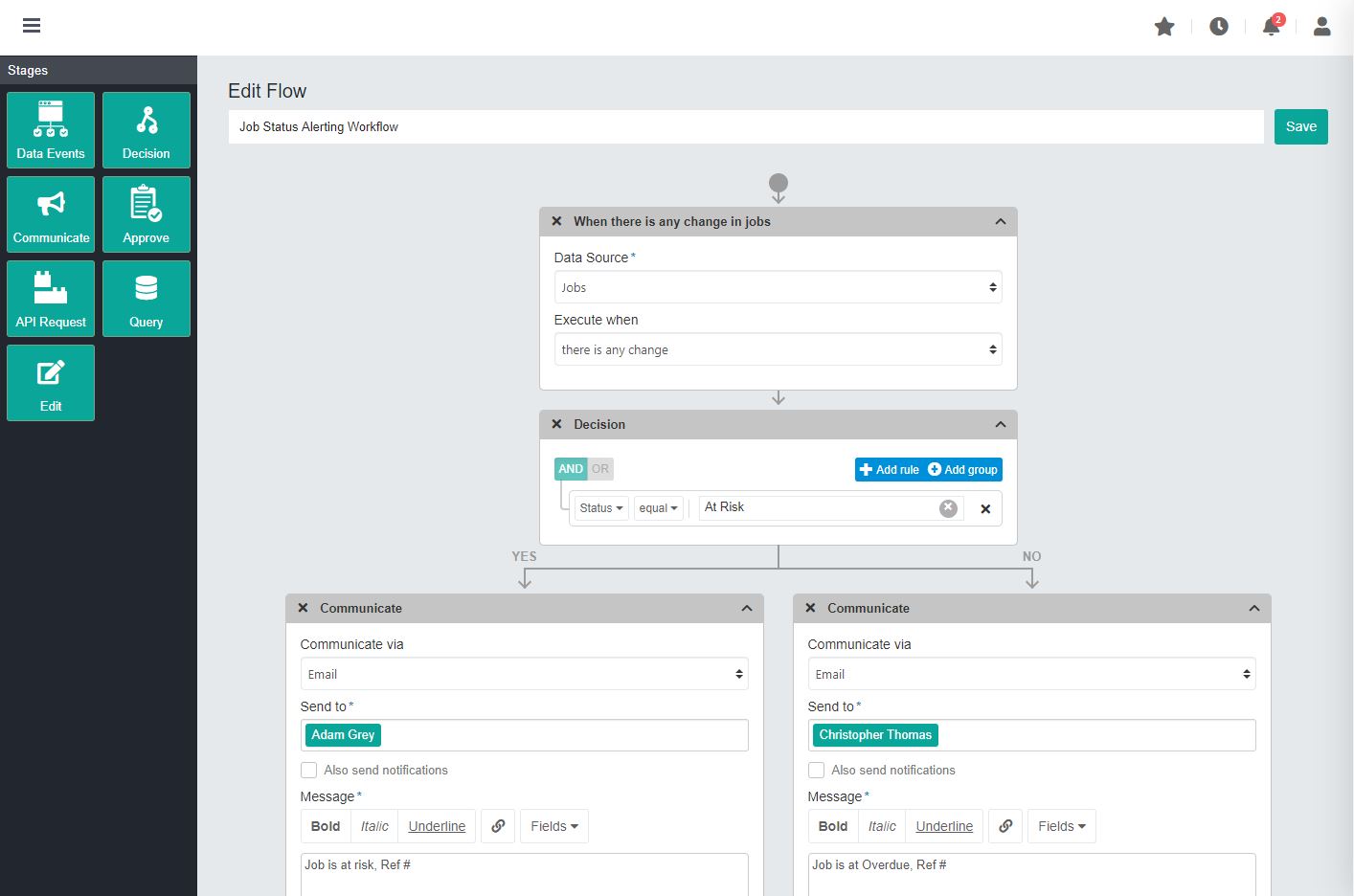Open the Status field dropdown in Decision
The image size is (1354, 896).
(600, 508)
